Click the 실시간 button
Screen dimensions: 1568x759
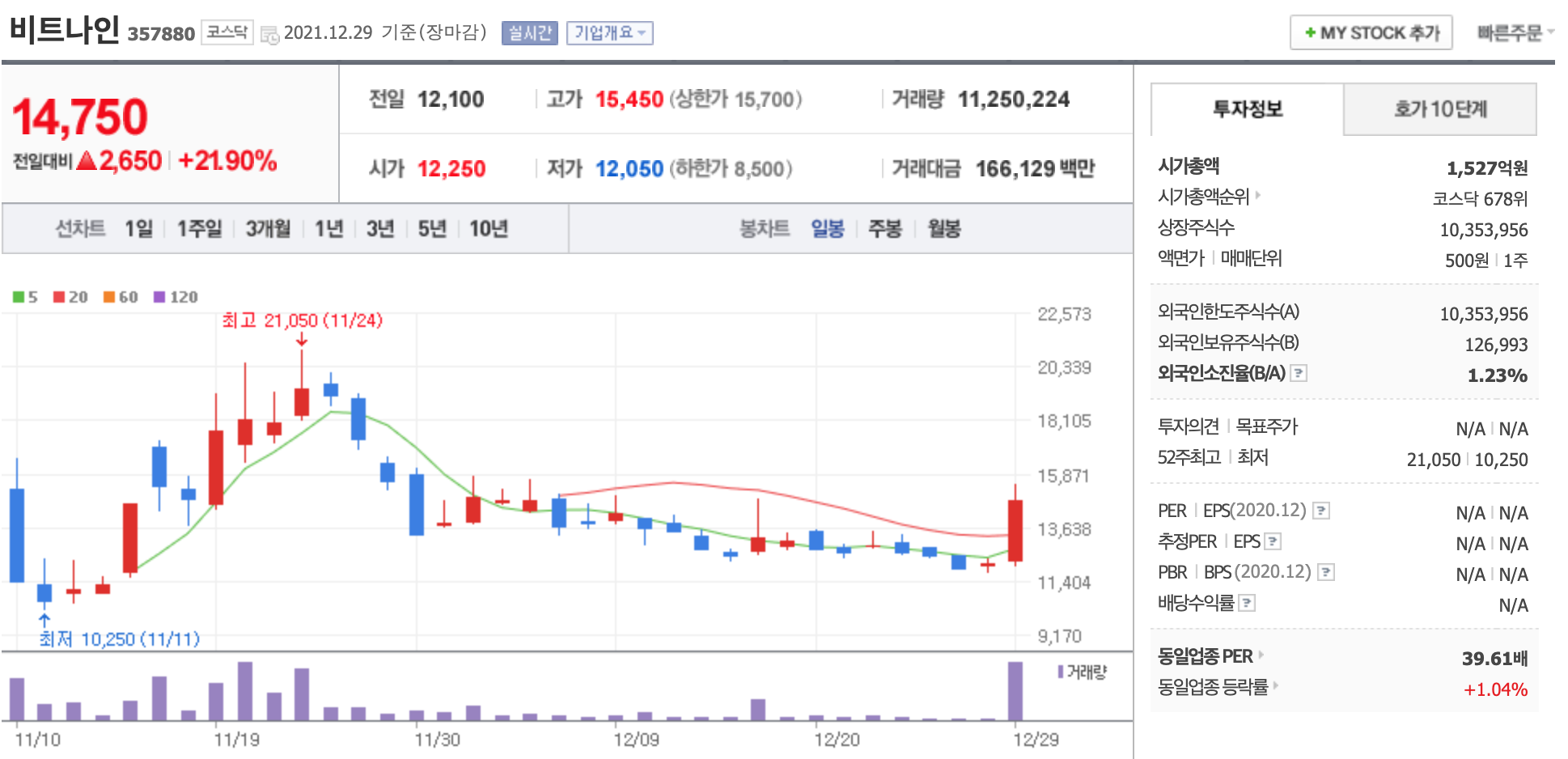pyautogui.click(x=530, y=33)
